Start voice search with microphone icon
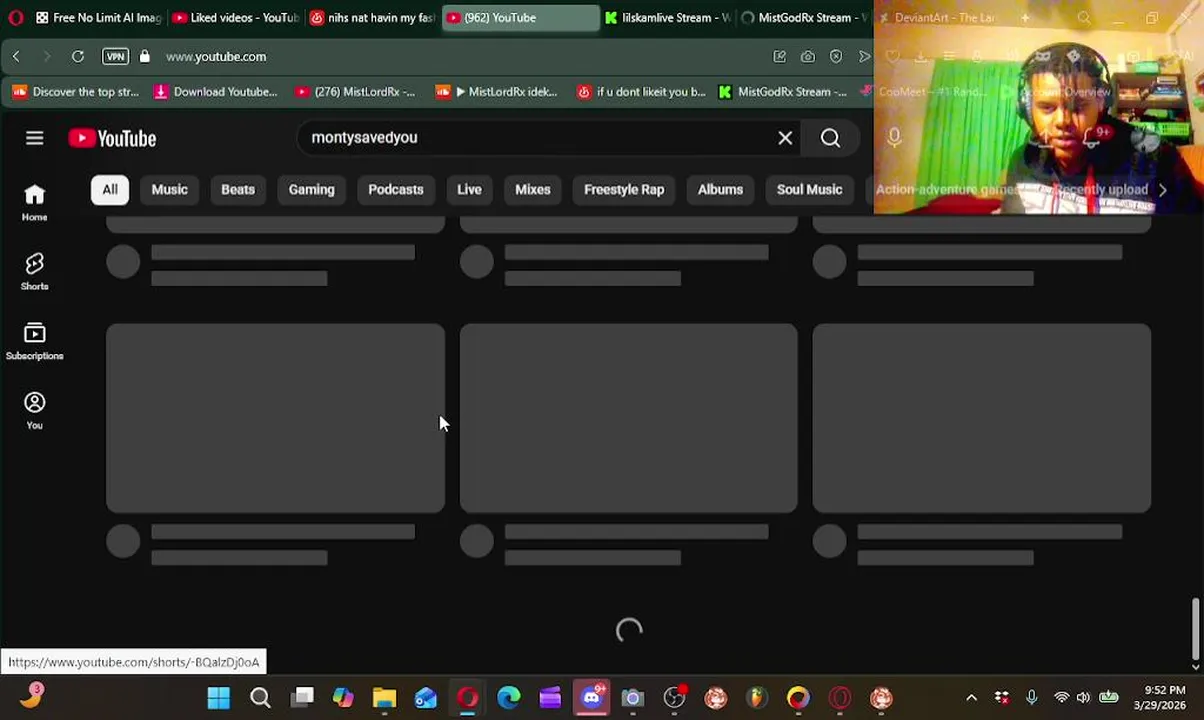Viewport: 1204px width, 720px height. click(894, 138)
